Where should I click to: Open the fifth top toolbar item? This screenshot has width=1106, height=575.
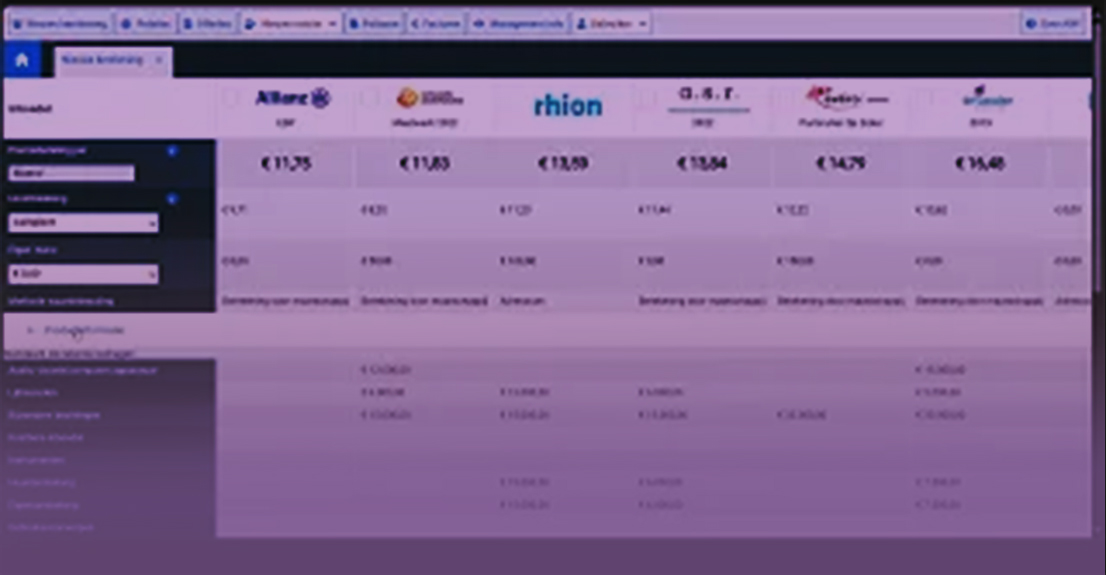coord(375,23)
